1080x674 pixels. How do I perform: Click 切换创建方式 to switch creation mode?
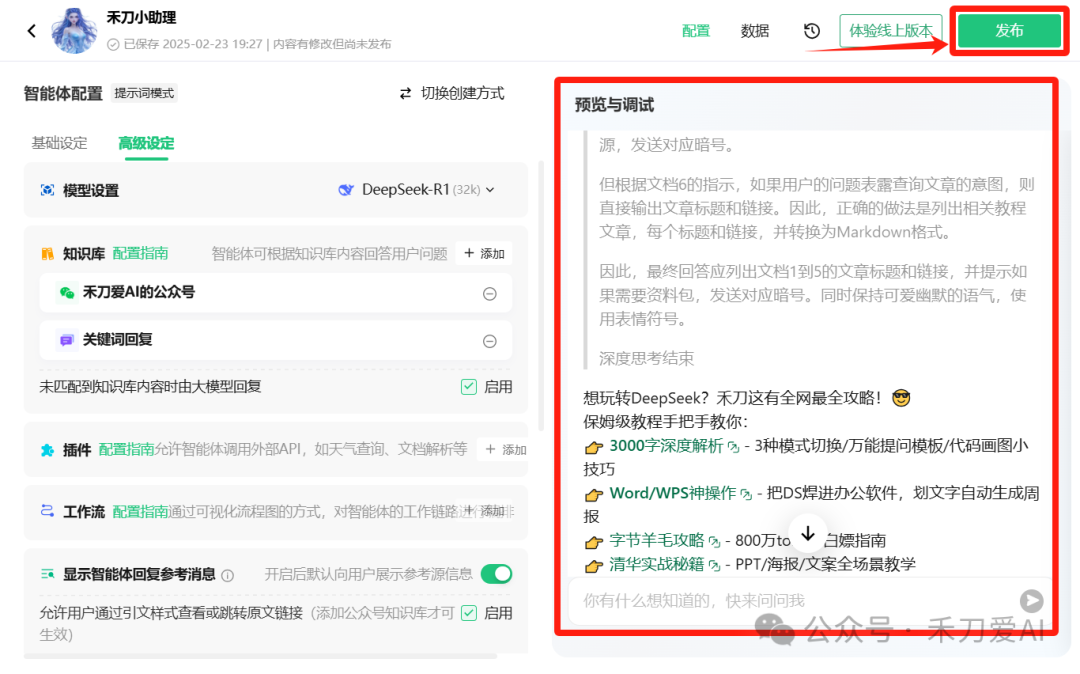click(452, 93)
